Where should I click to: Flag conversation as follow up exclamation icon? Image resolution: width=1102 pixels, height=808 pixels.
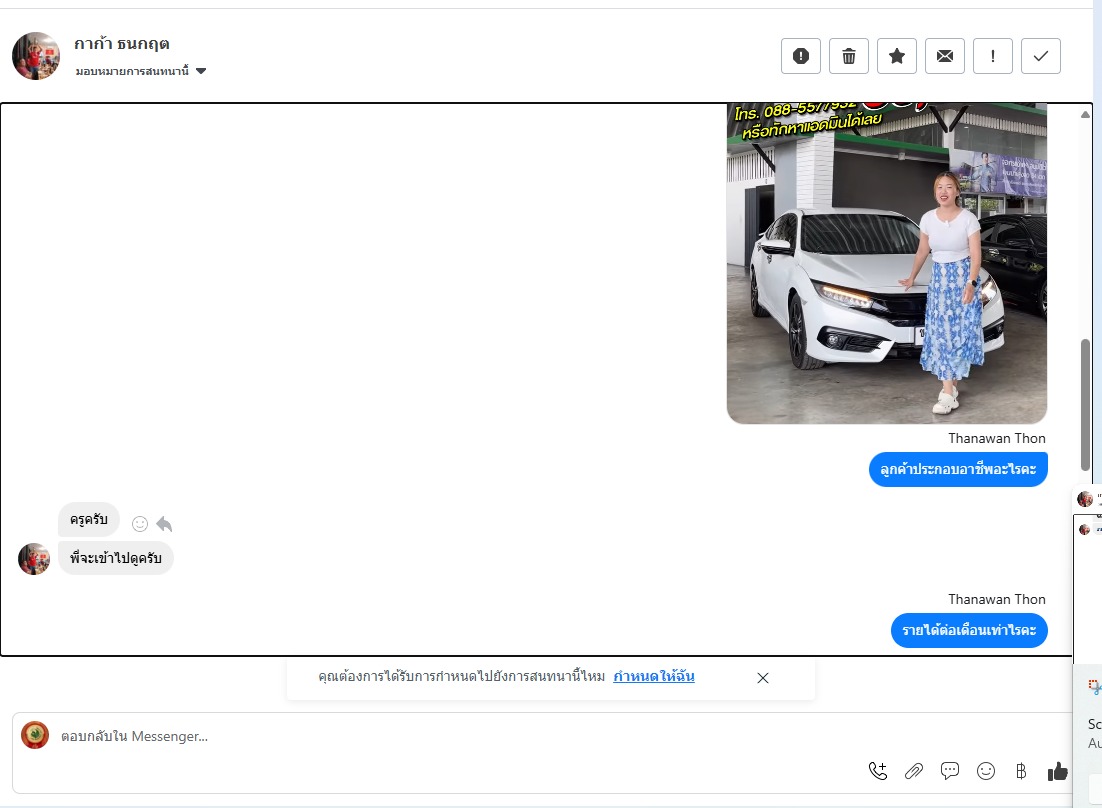coord(992,56)
